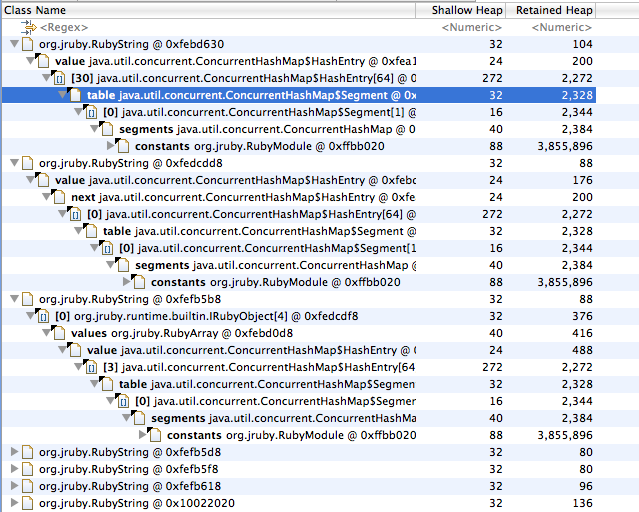Collapse org.jruby.RubyString @ 0xfedcdd8 row
The width and height of the screenshot is (639, 512).
(x=14, y=163)
